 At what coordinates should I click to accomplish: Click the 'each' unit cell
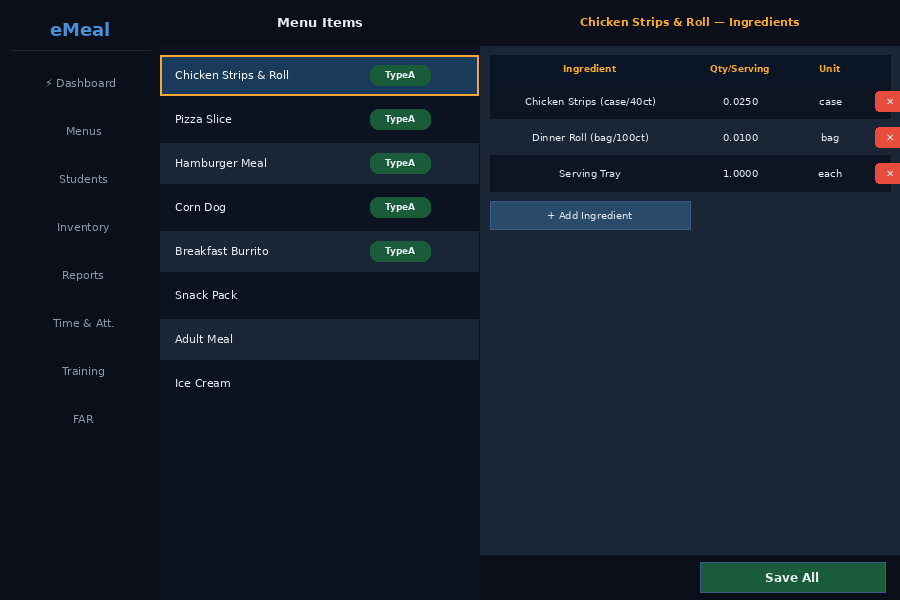830,173
